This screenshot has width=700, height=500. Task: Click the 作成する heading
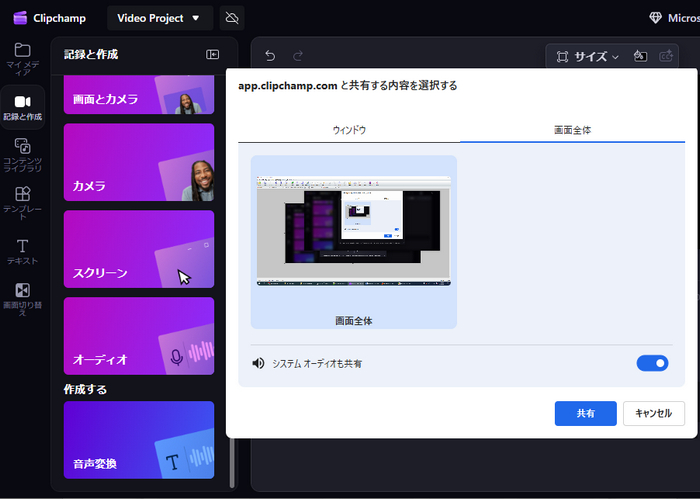(85, 389)
